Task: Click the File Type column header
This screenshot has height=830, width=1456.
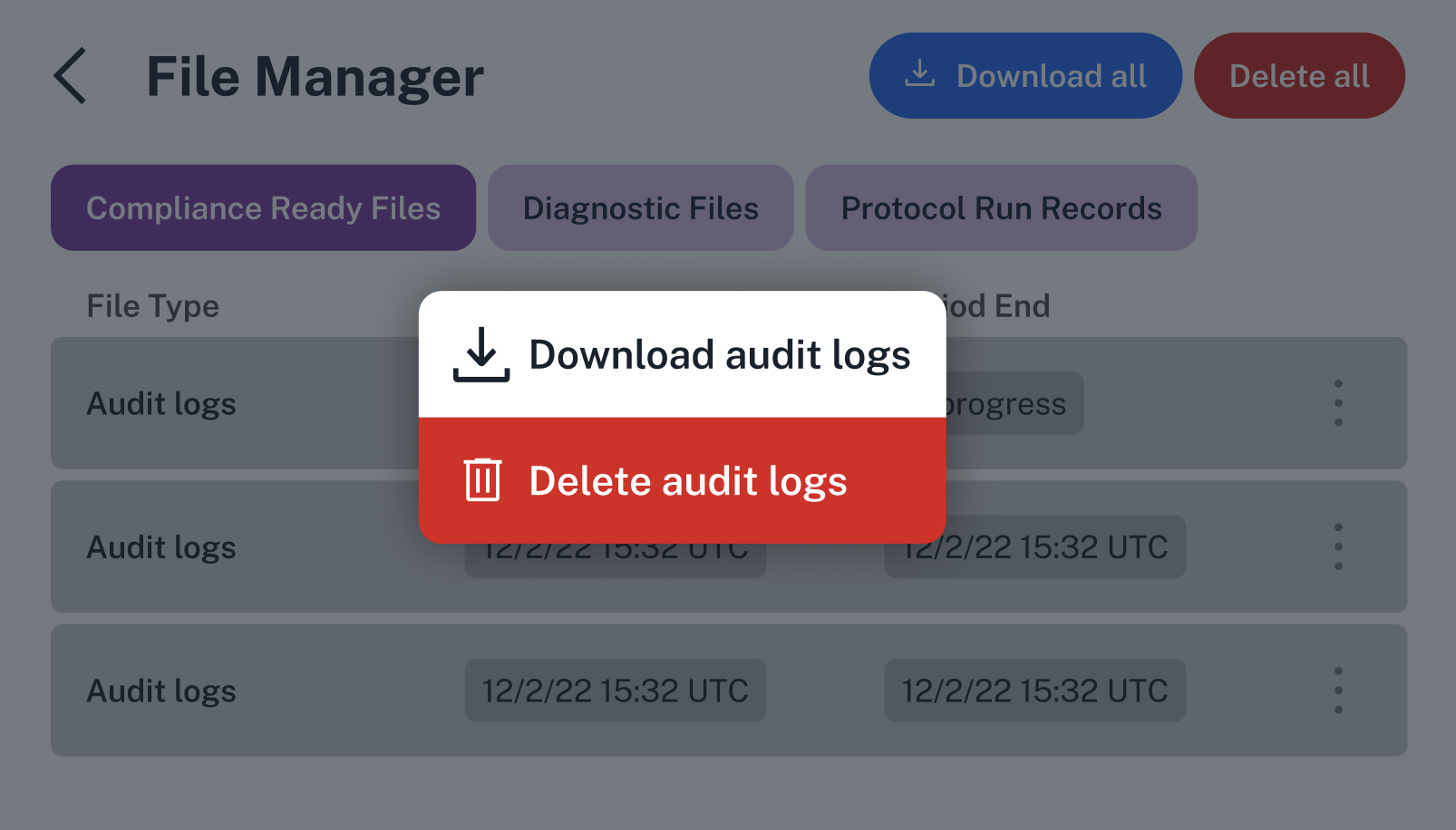Action: (152, 306)
